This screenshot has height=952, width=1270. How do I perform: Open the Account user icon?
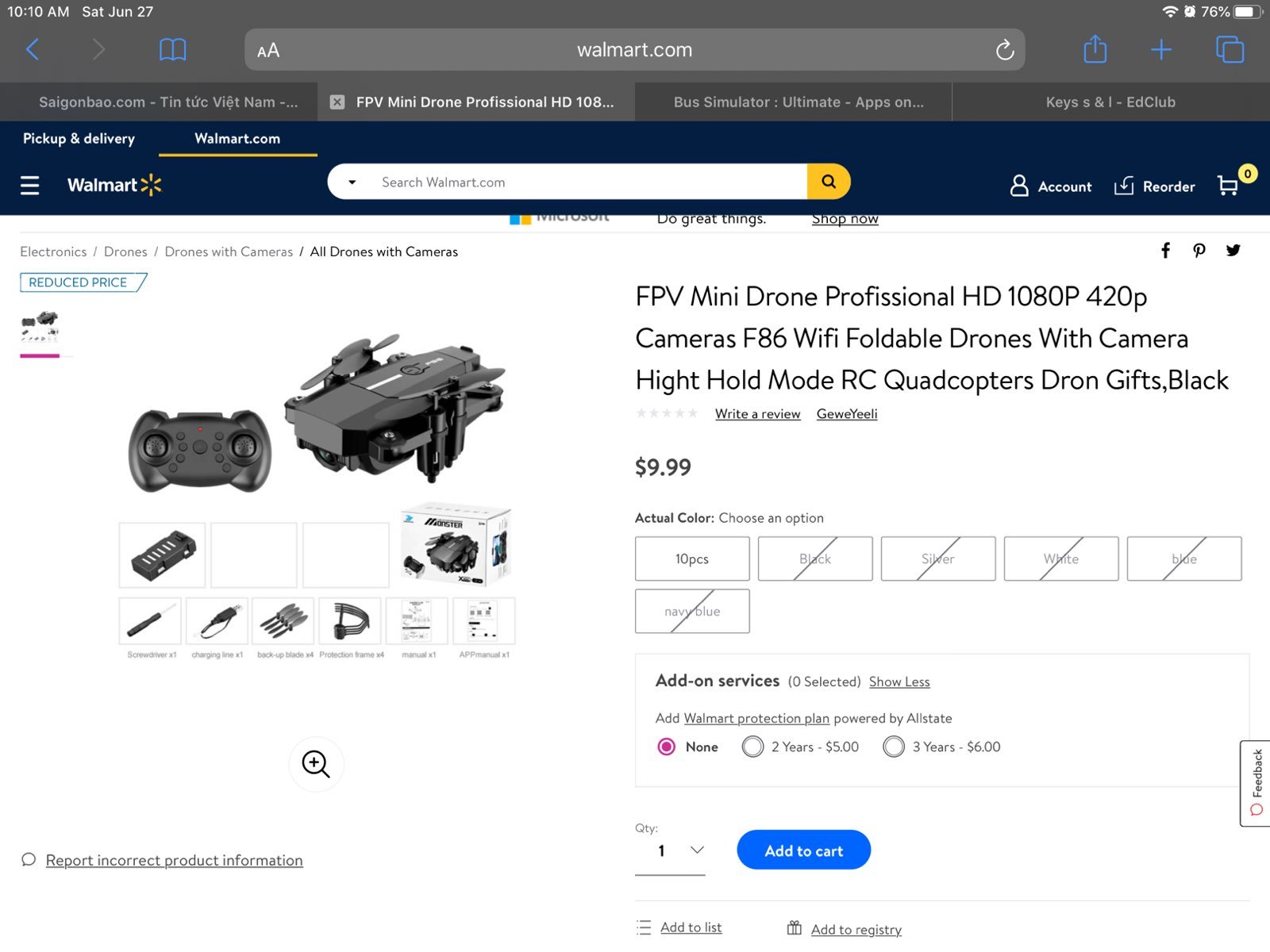tap(1019, 186)
